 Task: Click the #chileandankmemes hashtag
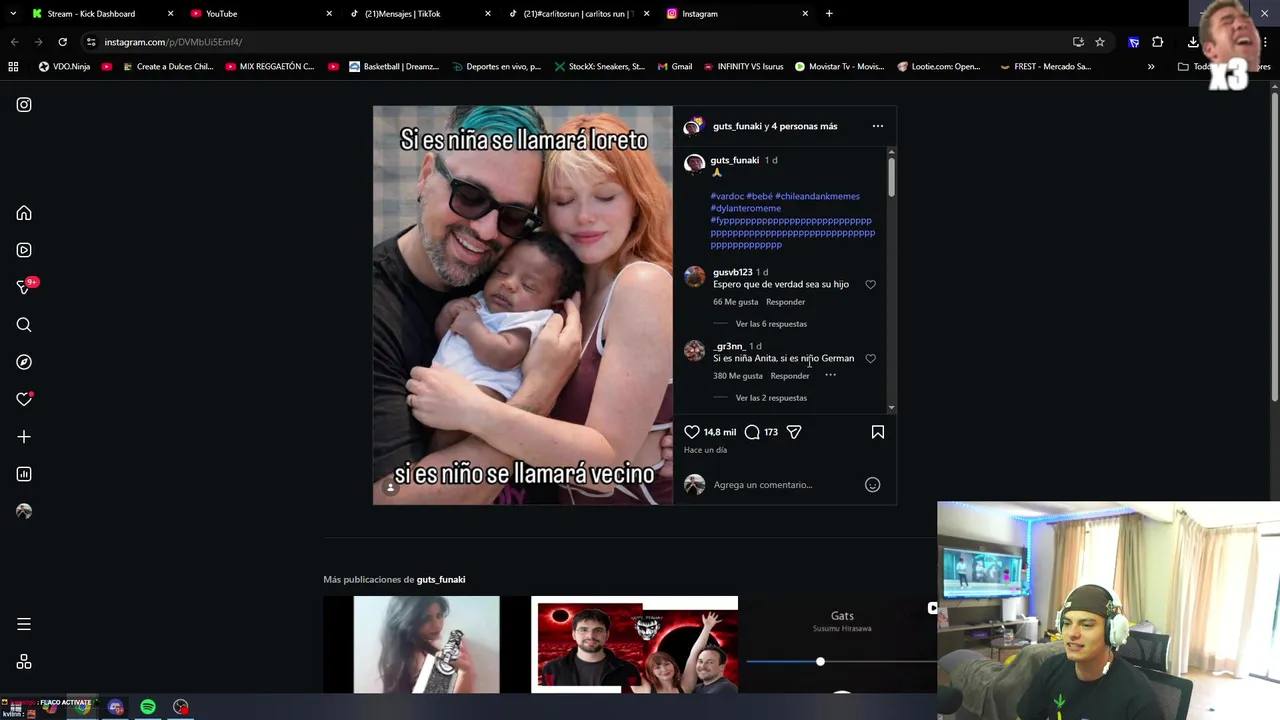[817, 196]
